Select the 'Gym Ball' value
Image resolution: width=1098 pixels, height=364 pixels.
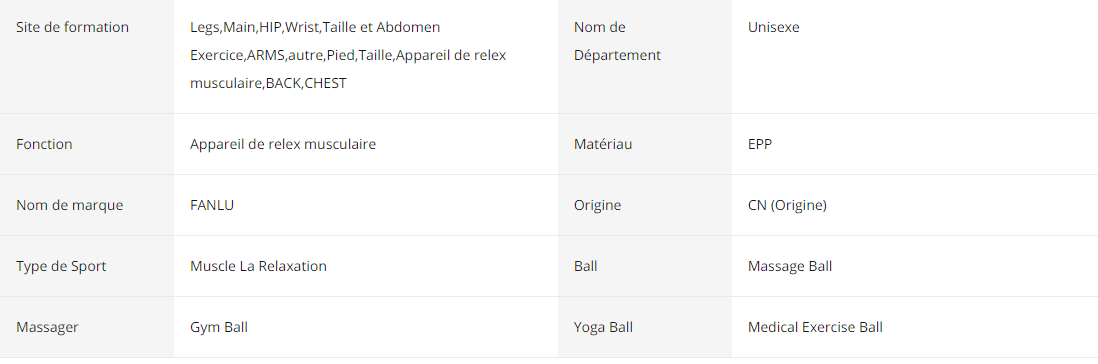point(219,327)
